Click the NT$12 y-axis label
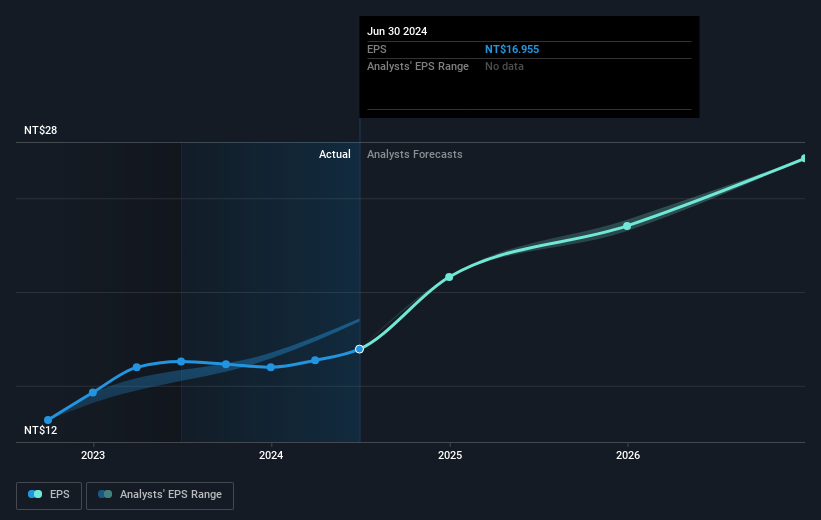Screen dimensions: 821x520 pos(40,430)
